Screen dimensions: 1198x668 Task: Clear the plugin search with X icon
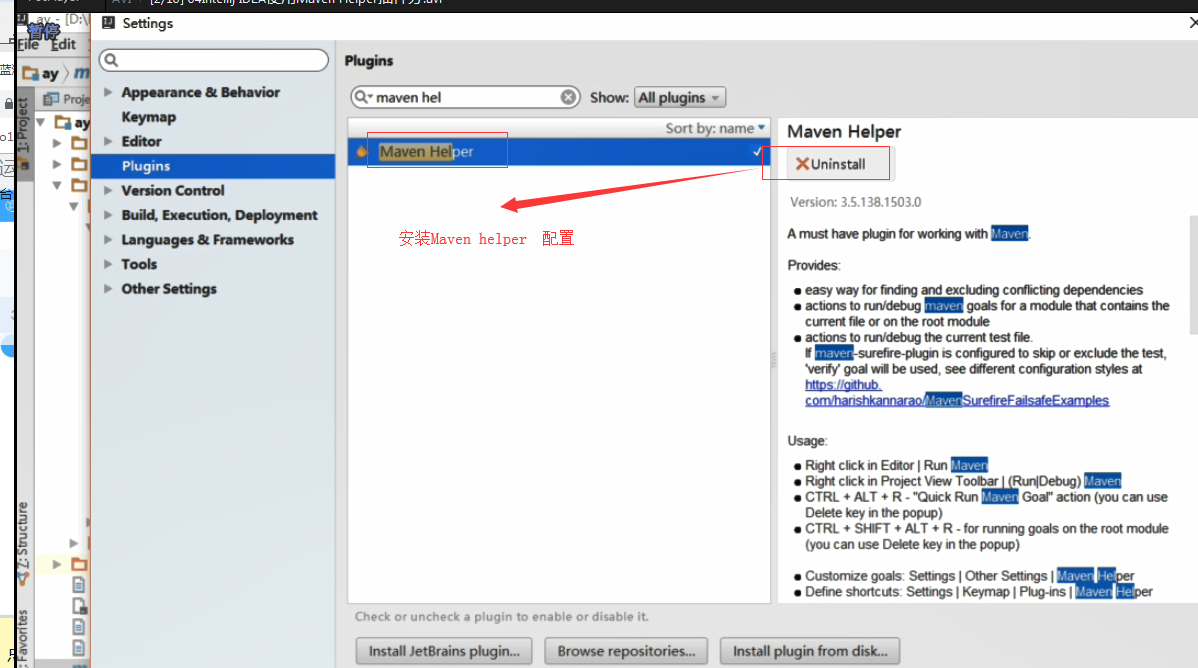568,97
